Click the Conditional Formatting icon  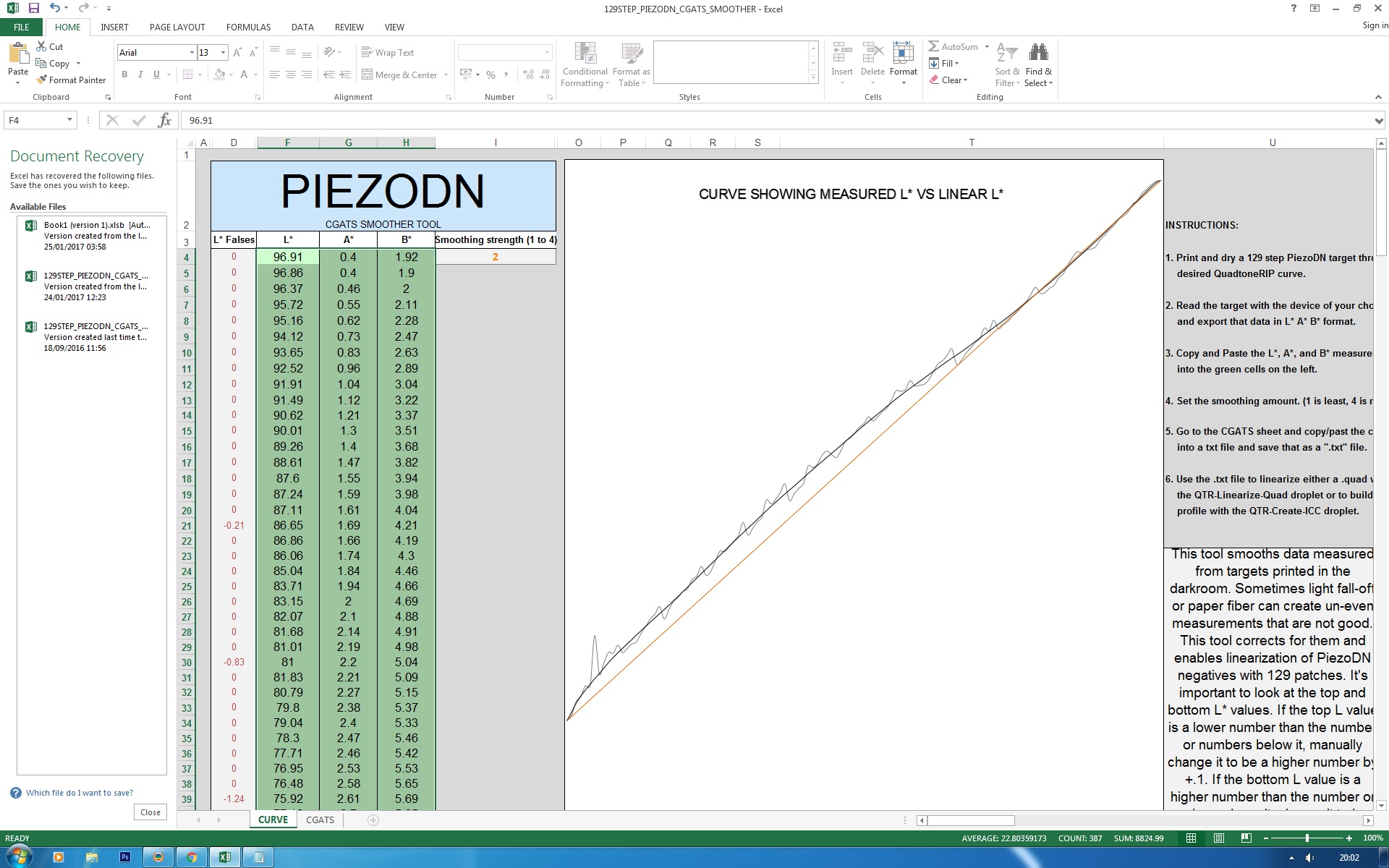click(585, 53)
